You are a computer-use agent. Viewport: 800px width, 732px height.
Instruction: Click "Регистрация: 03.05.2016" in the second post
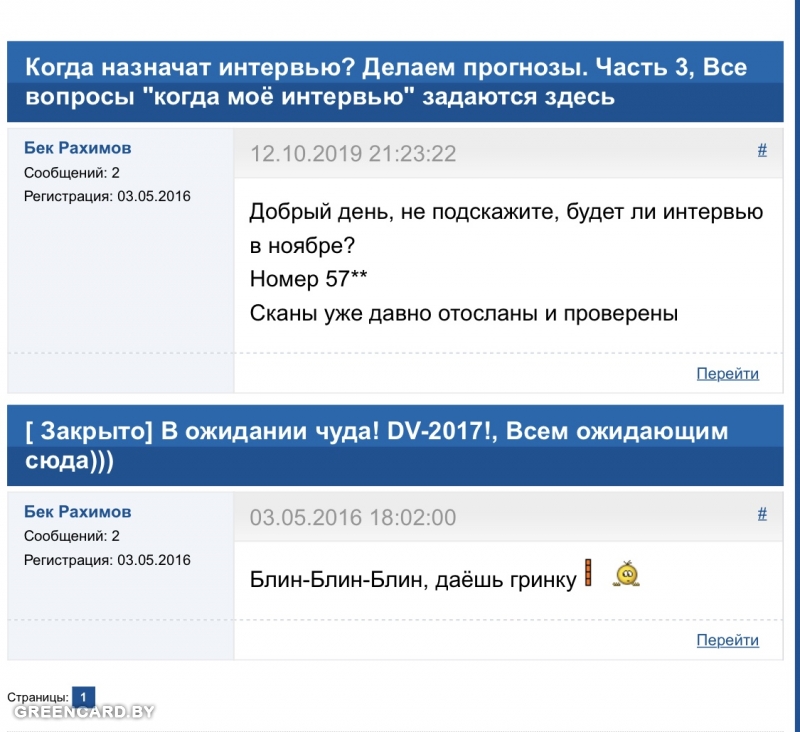click(107, 560)
